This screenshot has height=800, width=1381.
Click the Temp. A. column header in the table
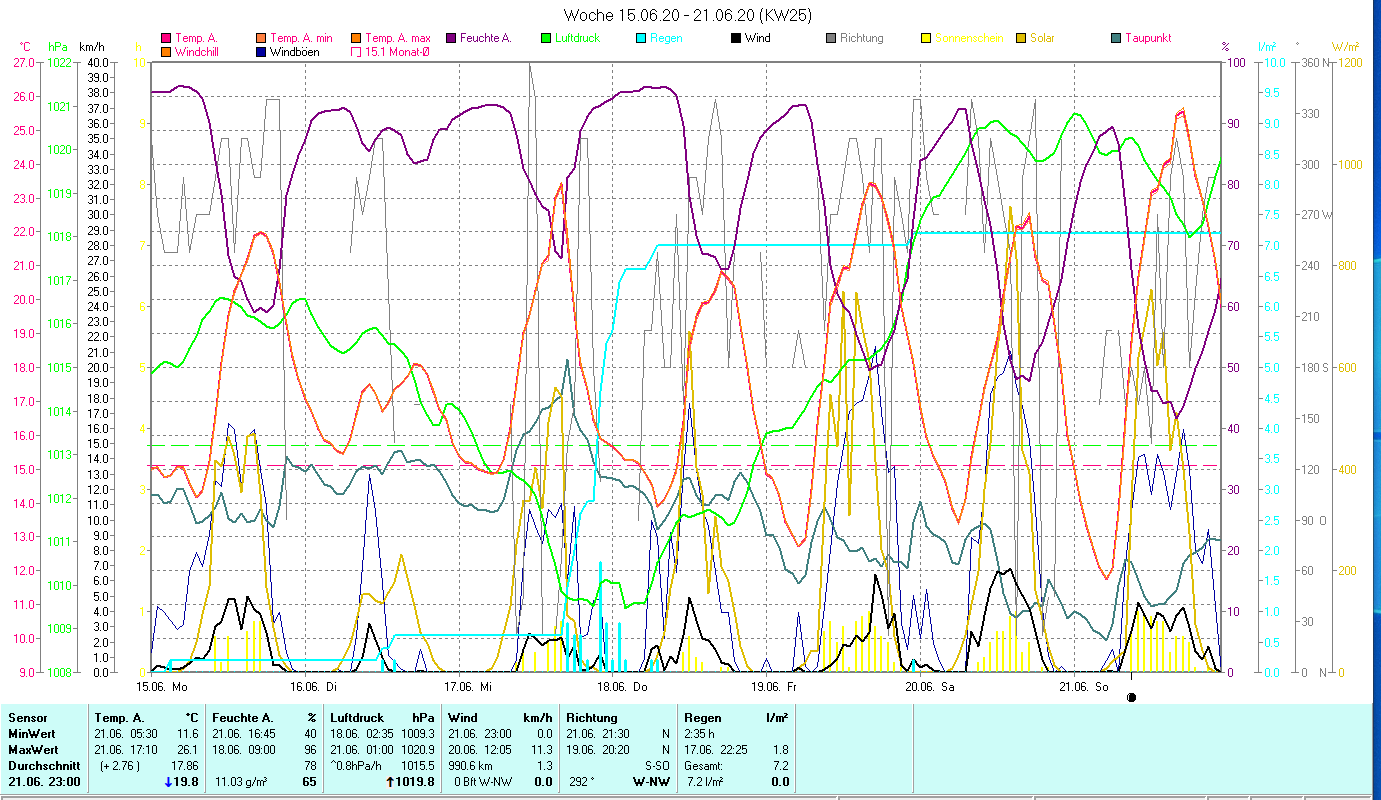119,718
